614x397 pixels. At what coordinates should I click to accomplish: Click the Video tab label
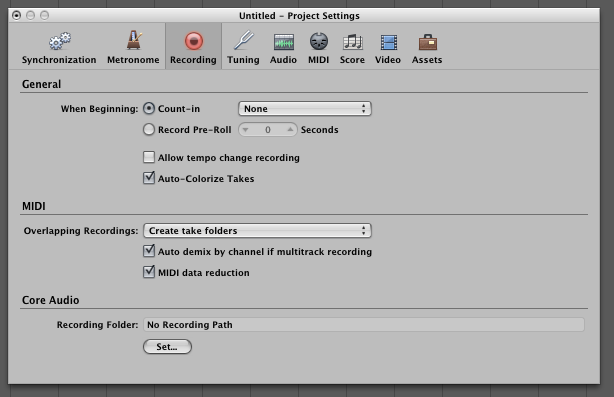[x=388, y=60]
